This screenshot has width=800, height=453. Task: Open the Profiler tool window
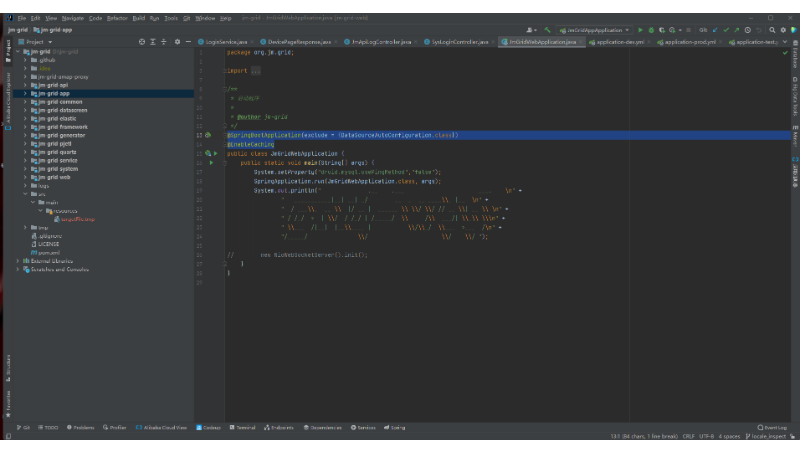pyautogui.click(x=114, y=427)
